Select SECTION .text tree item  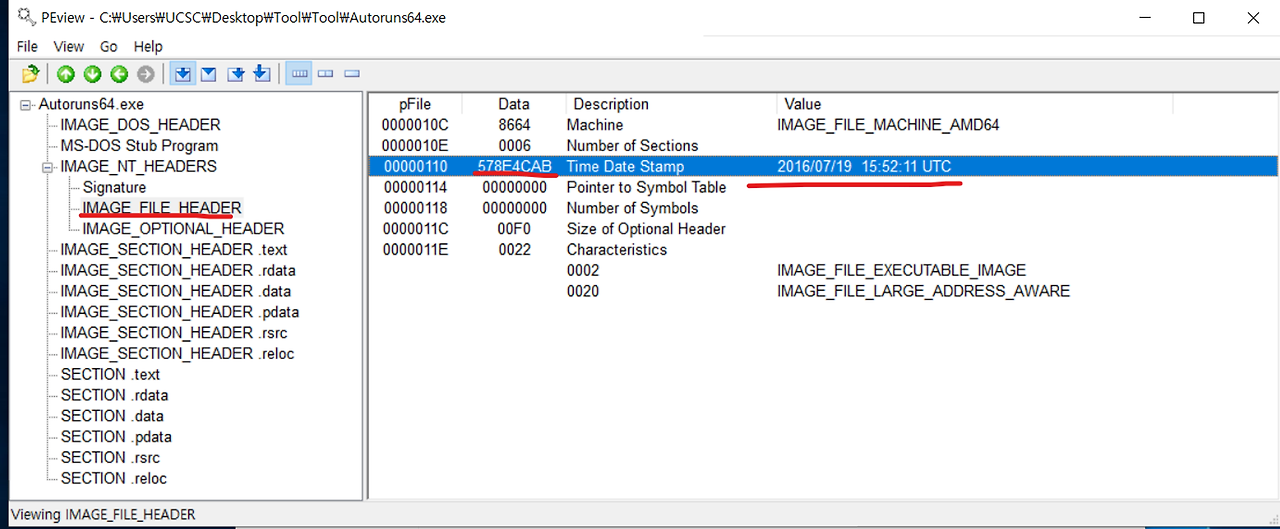pyautogui.click(x=110, y=374)
